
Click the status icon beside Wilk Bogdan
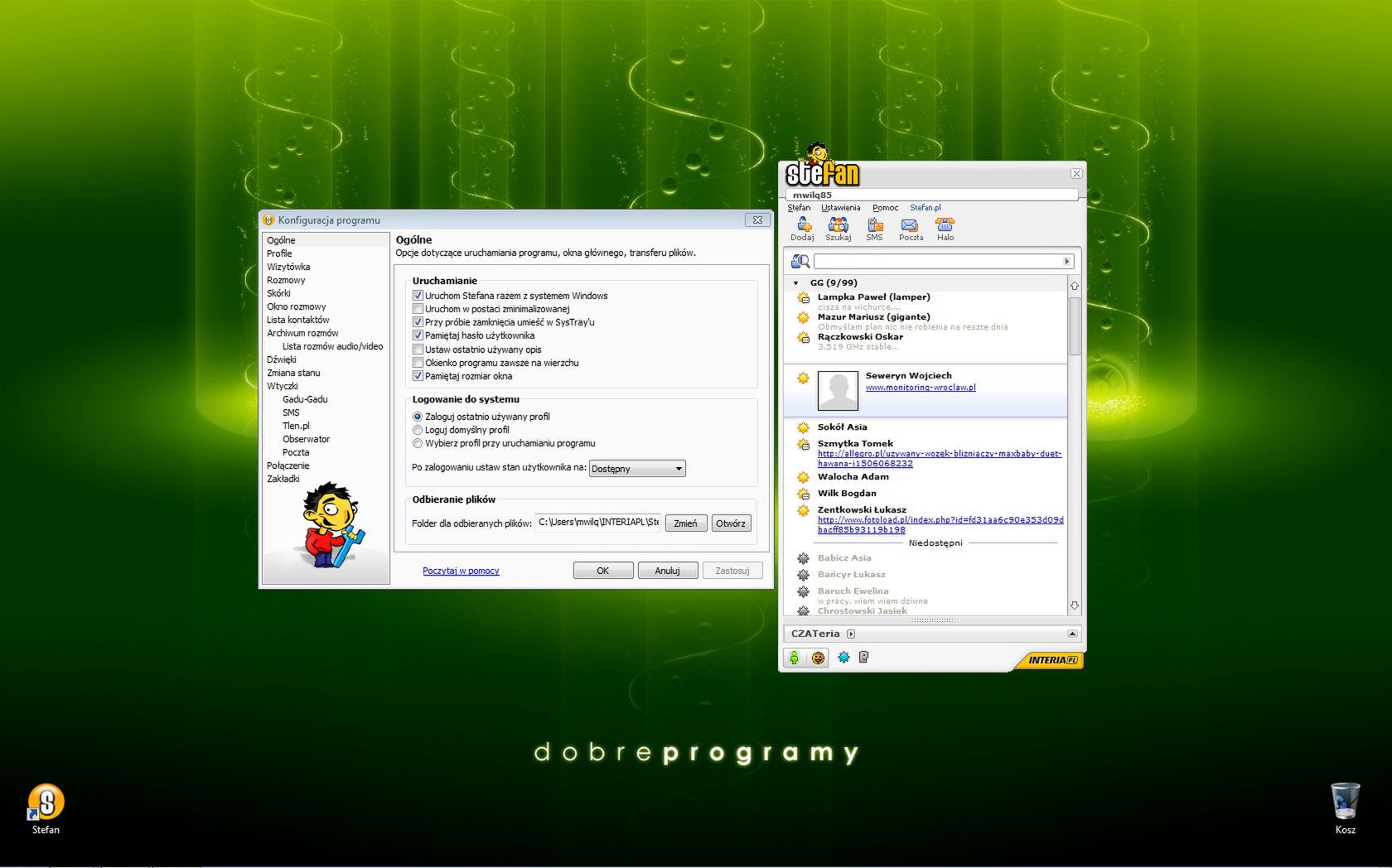[803, 494]
